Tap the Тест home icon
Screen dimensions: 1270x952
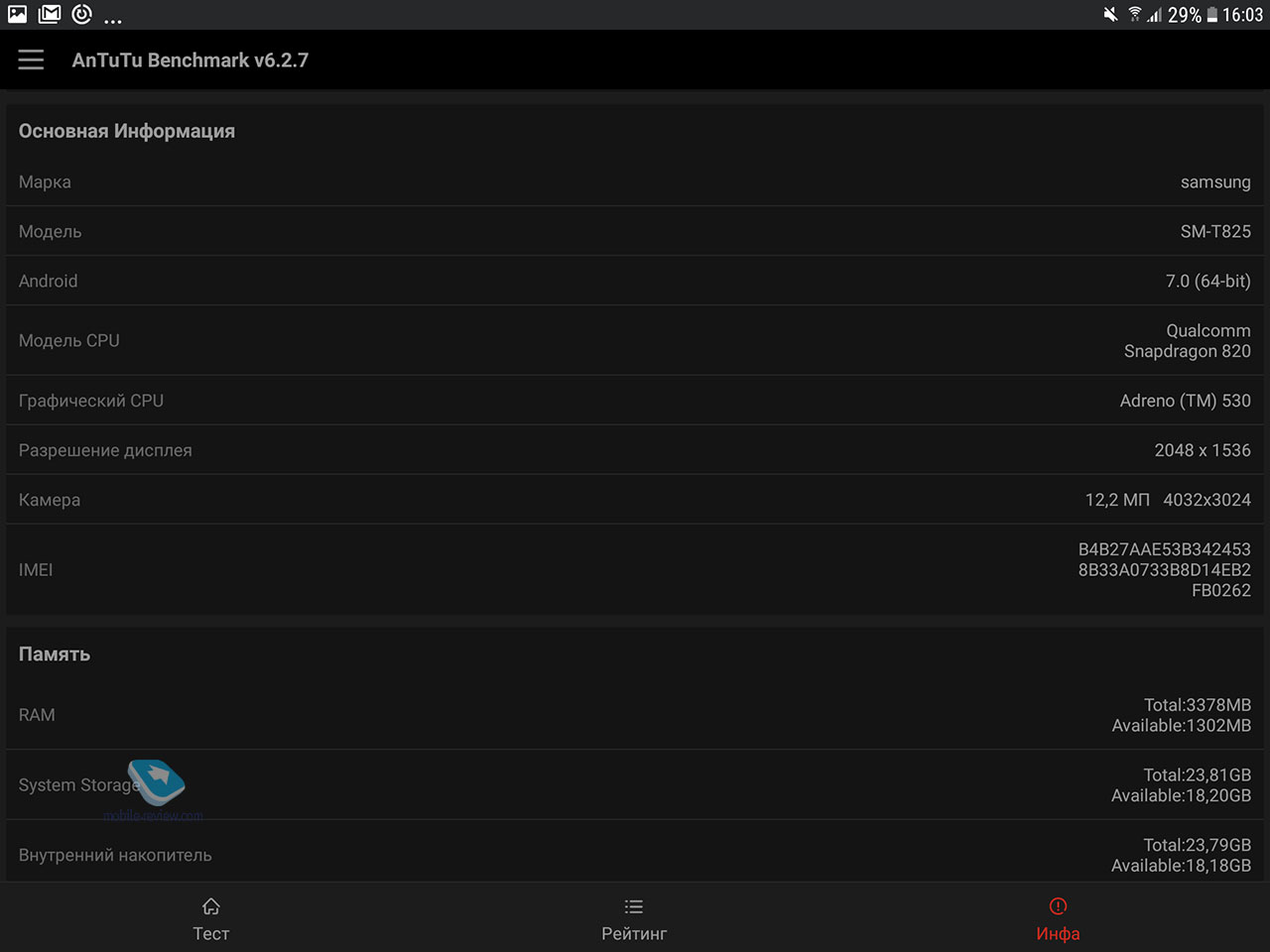pos(210,906)
